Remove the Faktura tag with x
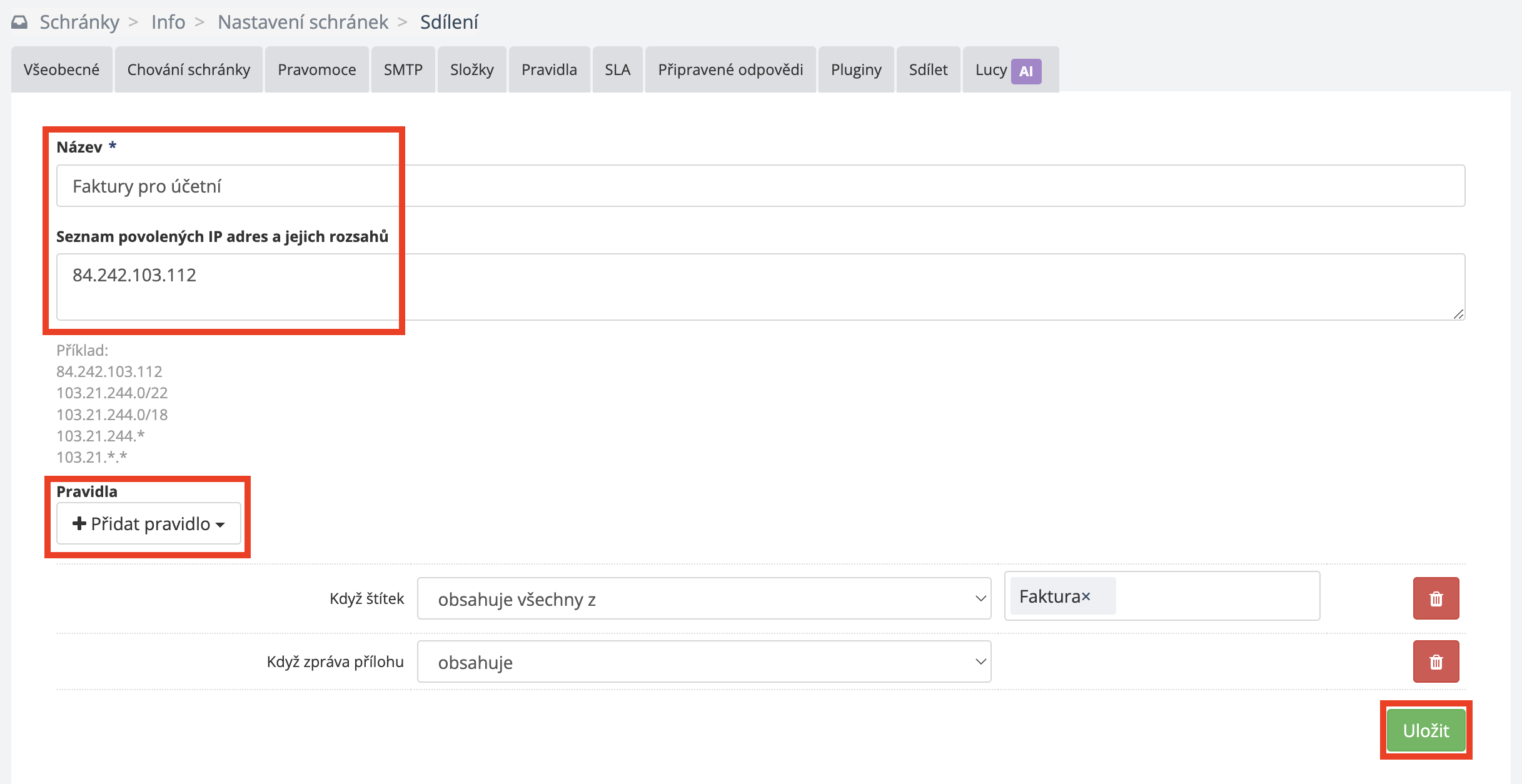Image resolution: width=1522 pixels, height=784 pixels. pos(1086,596)
